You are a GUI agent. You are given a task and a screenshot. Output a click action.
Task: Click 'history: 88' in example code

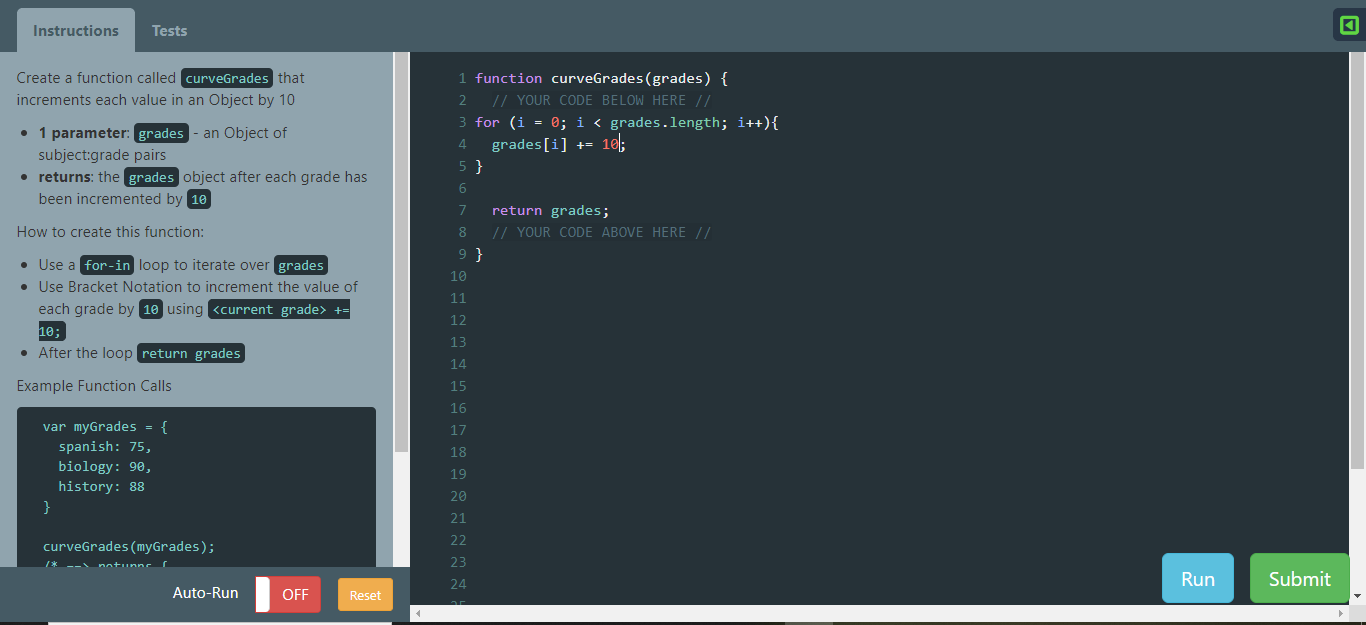101,486
